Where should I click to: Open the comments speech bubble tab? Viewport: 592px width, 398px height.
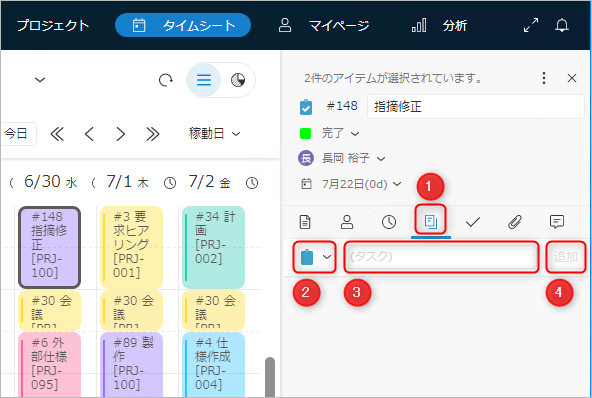click(557, 222)
